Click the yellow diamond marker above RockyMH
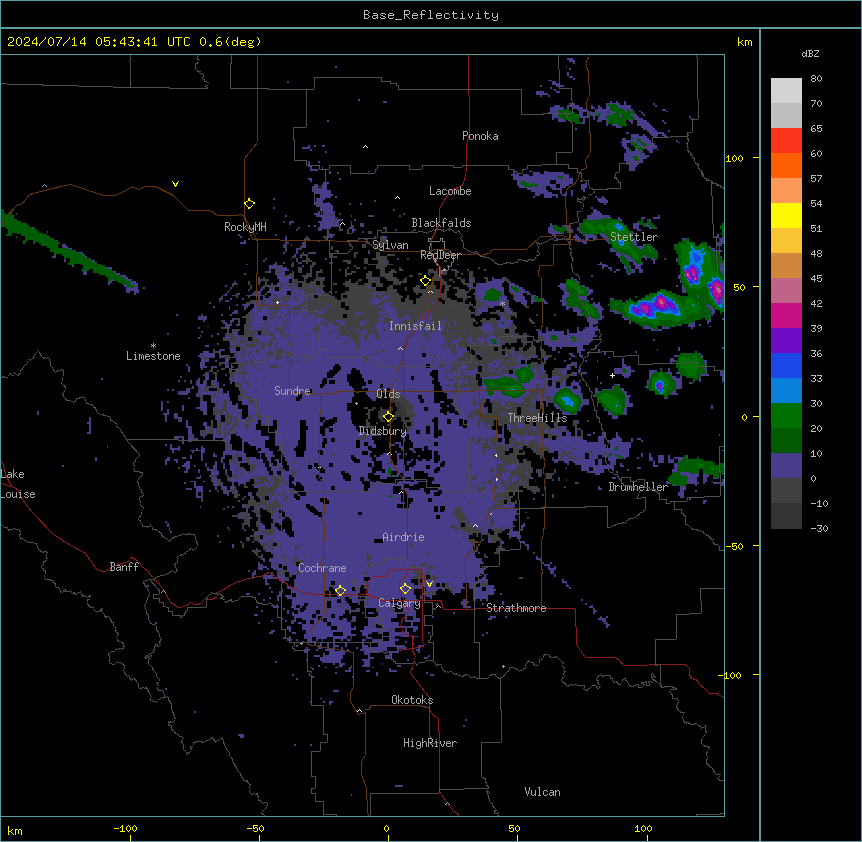862x842 pixels. coord(249,204)
